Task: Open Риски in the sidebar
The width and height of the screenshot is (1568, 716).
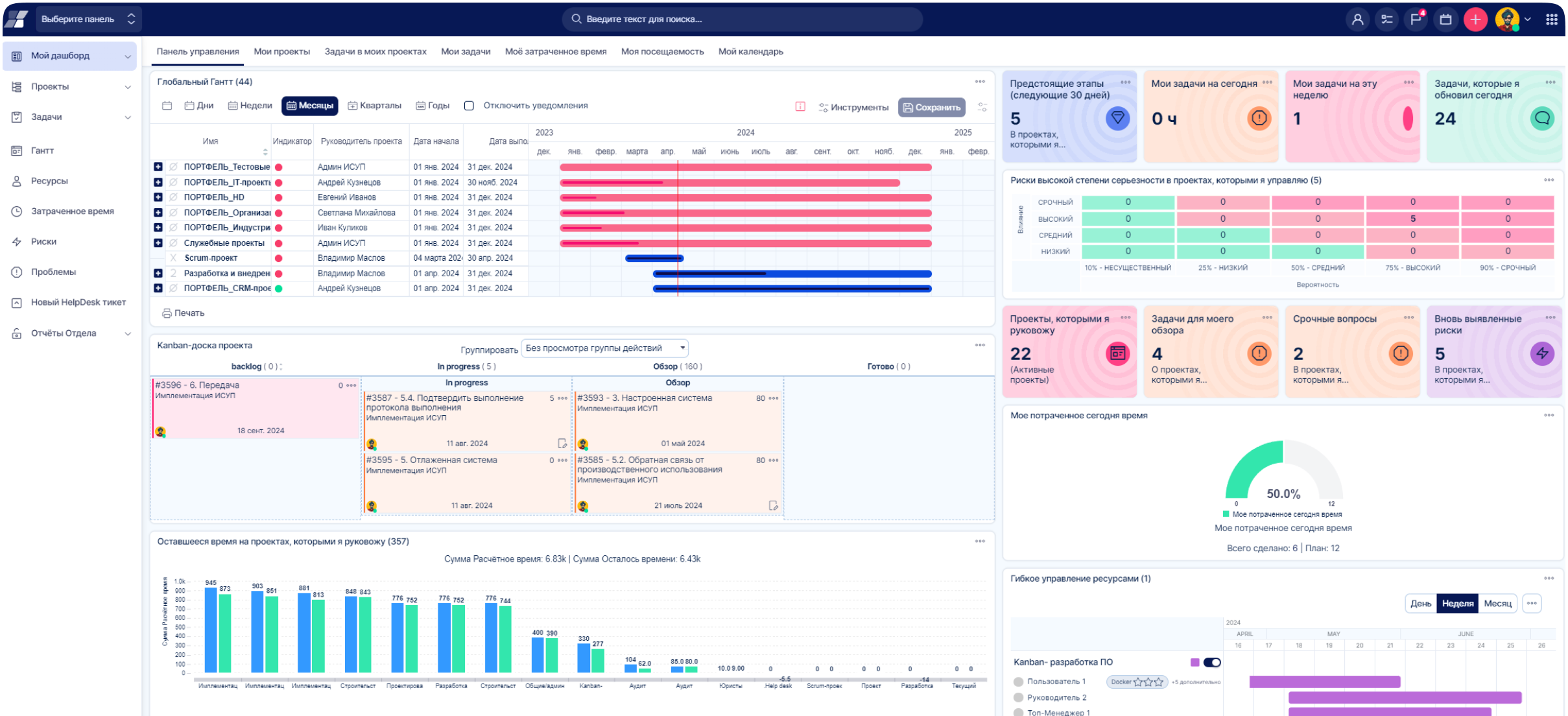Action: click(43, 241)
